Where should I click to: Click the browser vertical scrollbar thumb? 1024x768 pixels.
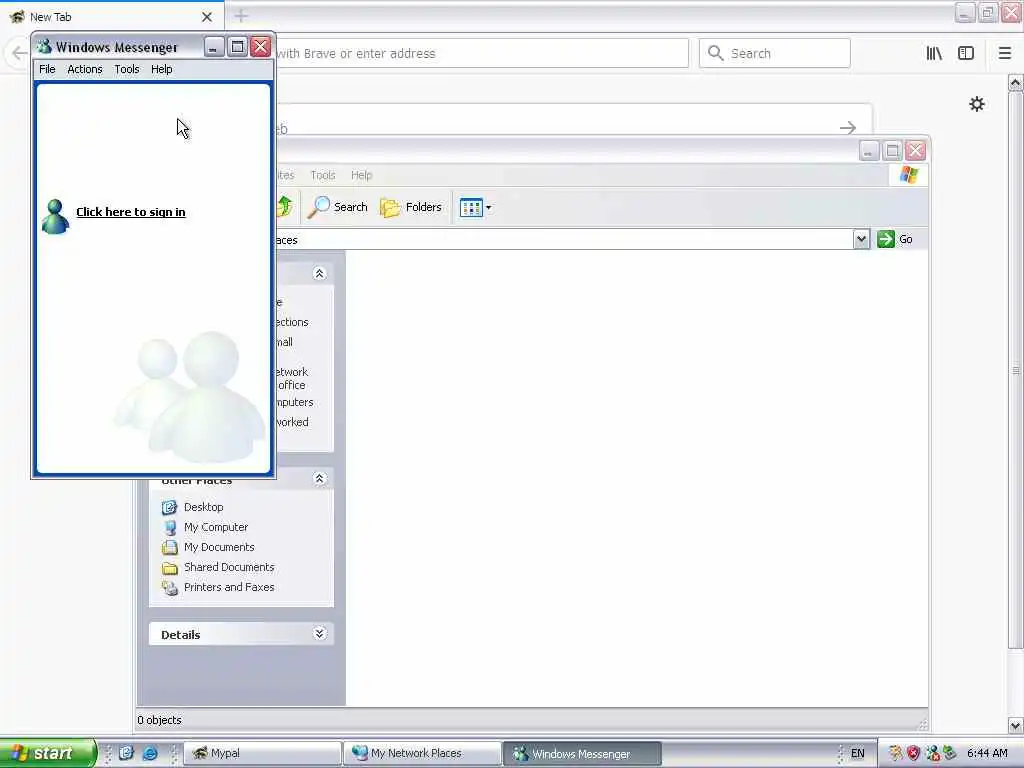coord(1016,370)
